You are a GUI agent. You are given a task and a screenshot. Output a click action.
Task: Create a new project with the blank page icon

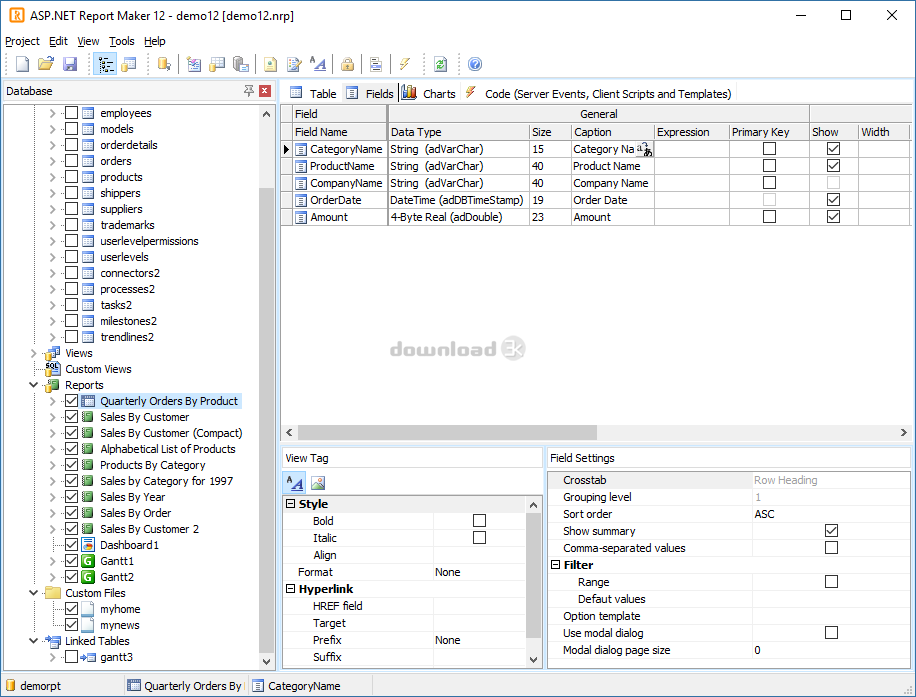(22, 64)
